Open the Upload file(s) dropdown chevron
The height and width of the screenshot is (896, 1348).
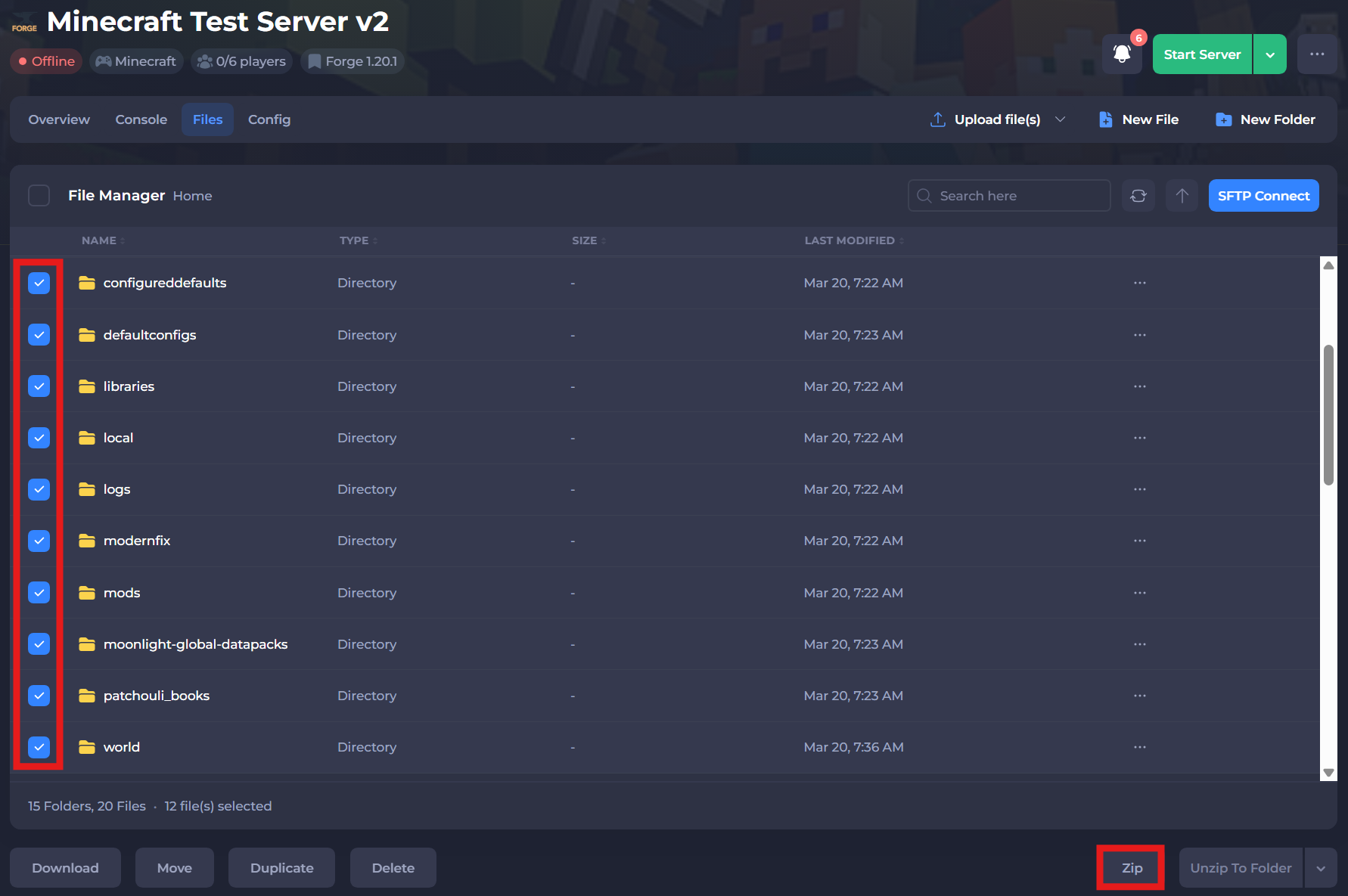point(1061,119)
